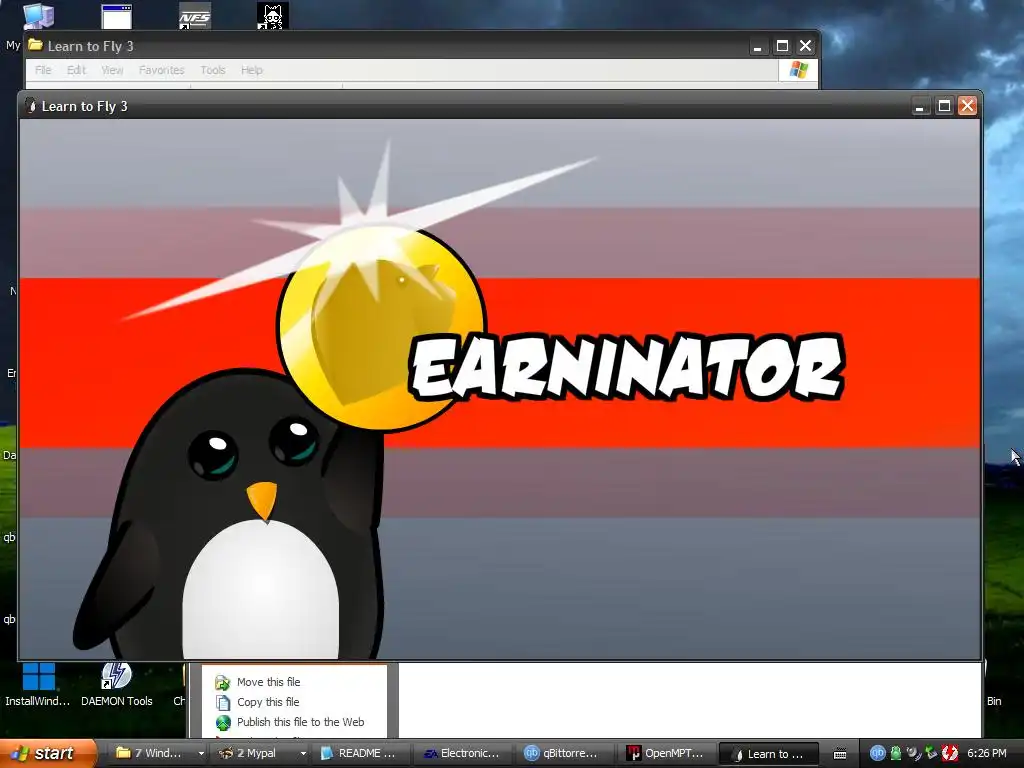Switch to qBittorrent taskbar button
The height and width of the screenshot is (768, 1024).
[566, 754]
